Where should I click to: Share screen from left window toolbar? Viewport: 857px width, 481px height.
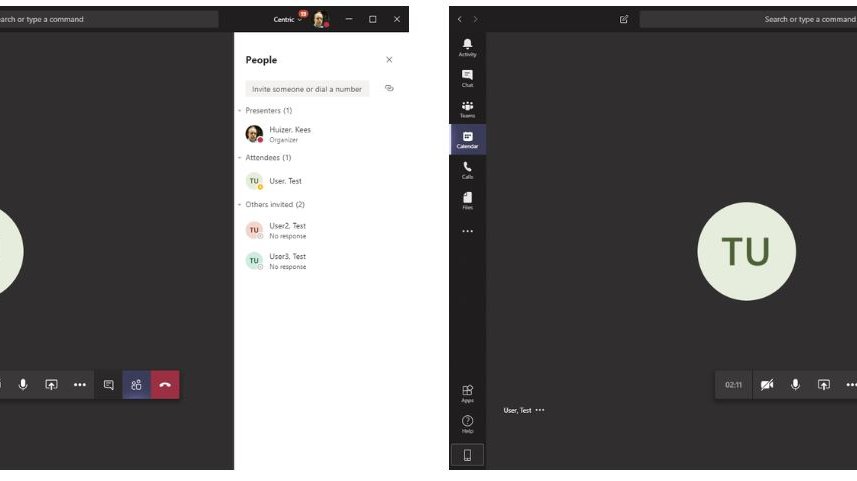51,385
